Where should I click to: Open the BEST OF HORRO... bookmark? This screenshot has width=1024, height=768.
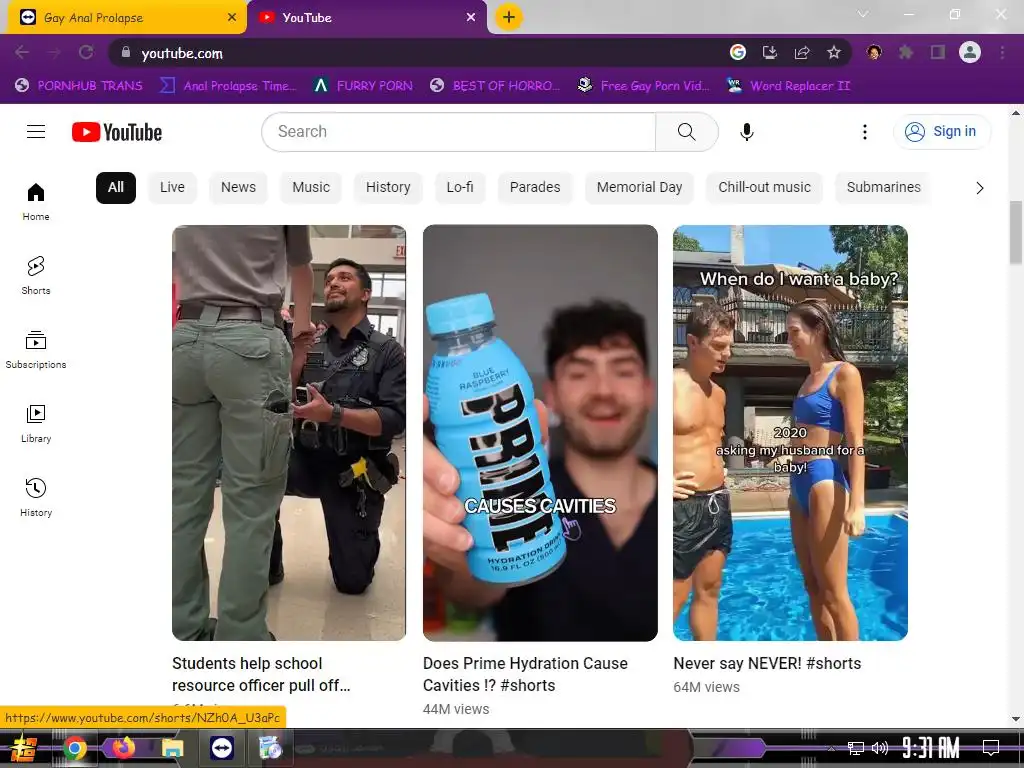point(495,86)
